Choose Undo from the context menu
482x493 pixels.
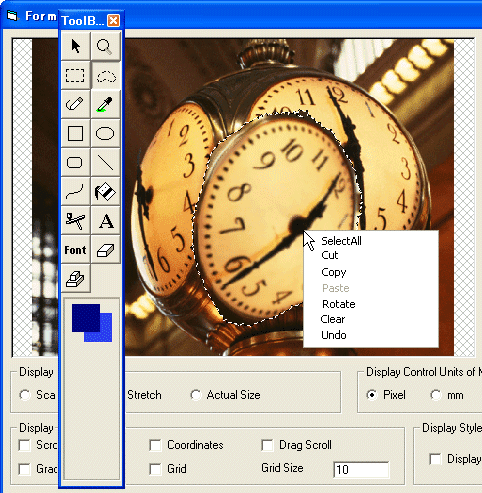click(334, 335)
